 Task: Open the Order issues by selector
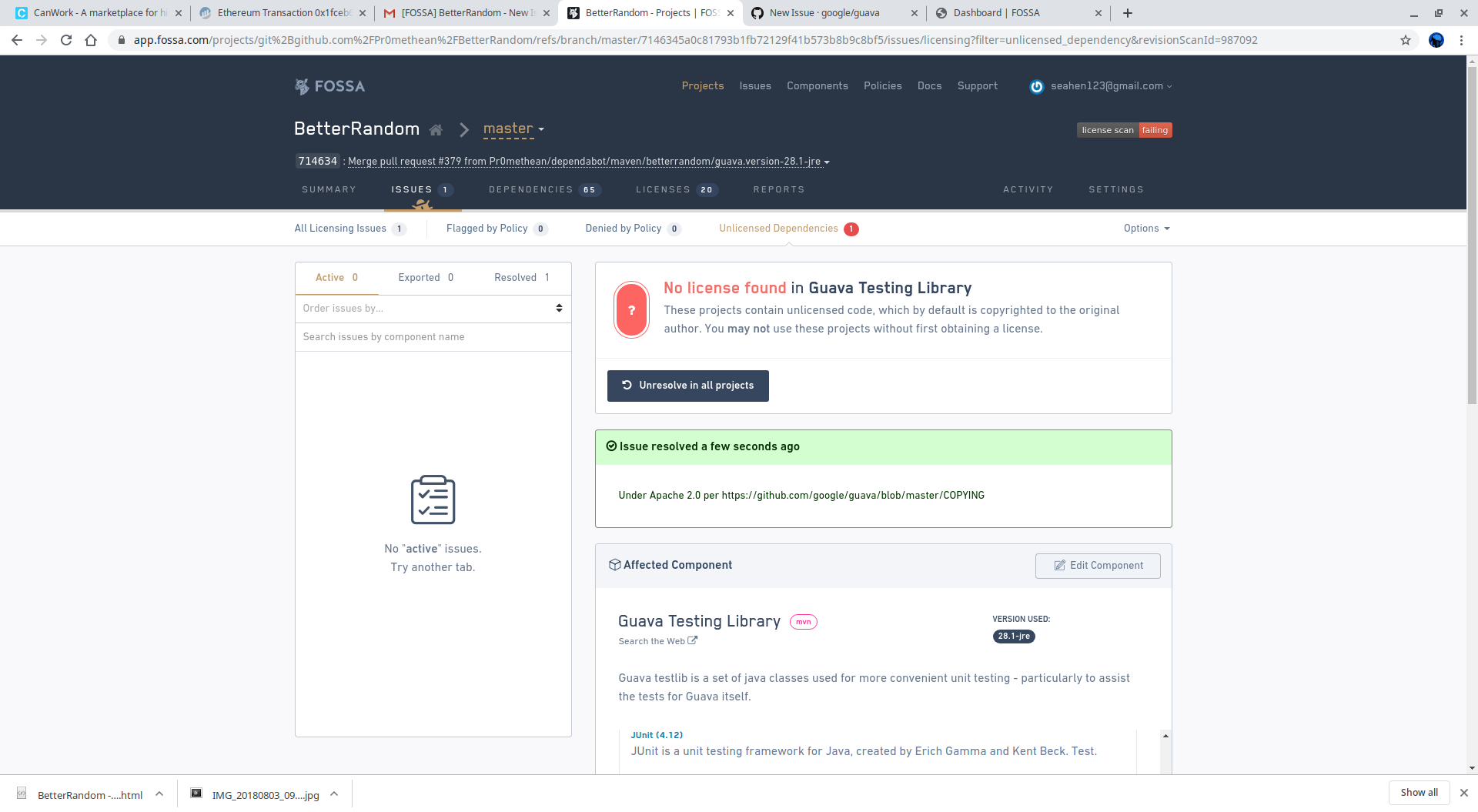(433, 309)
